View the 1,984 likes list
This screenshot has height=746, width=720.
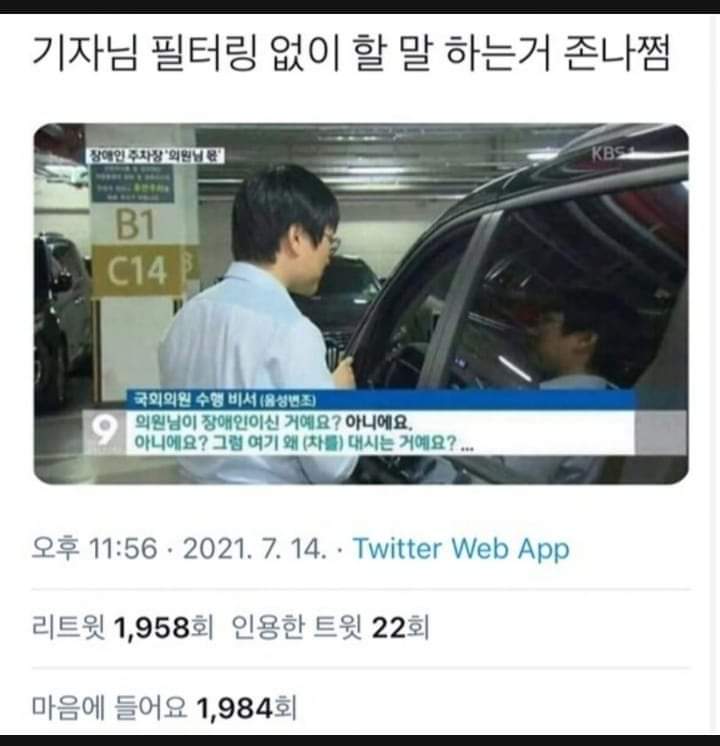point(164,707)
